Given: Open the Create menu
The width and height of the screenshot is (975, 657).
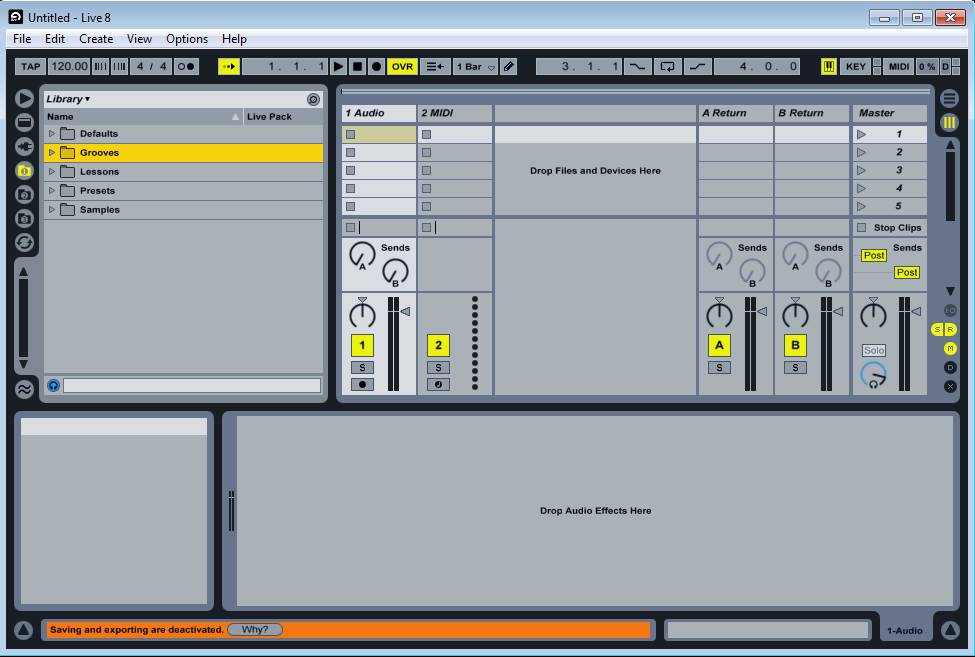Looking at the screenshot, I should point(96,39).
